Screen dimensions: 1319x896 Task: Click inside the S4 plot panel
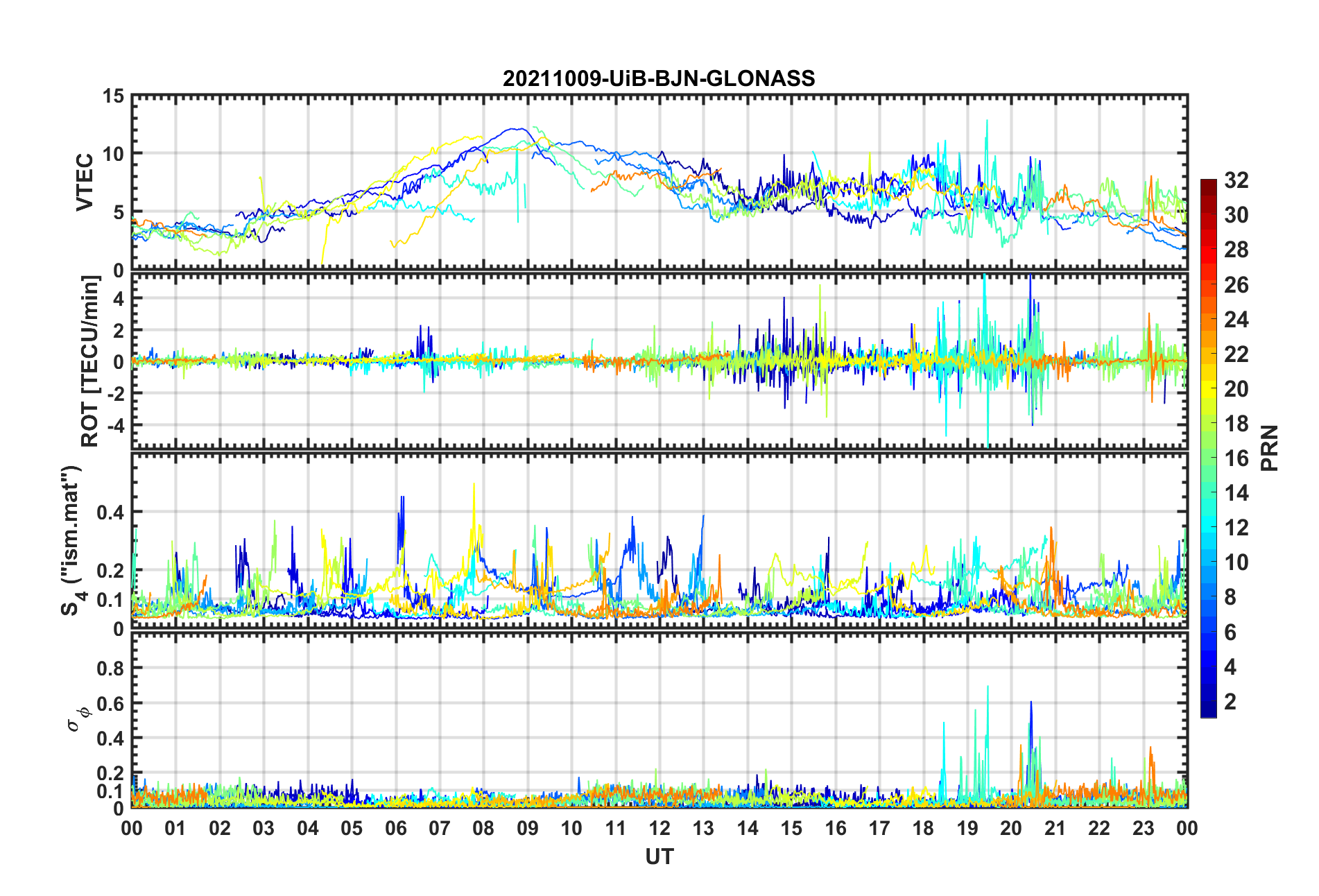659,541
